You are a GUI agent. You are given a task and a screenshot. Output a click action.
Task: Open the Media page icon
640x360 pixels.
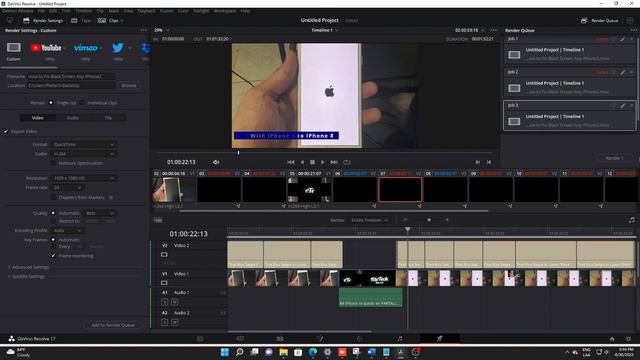[200, 339]
